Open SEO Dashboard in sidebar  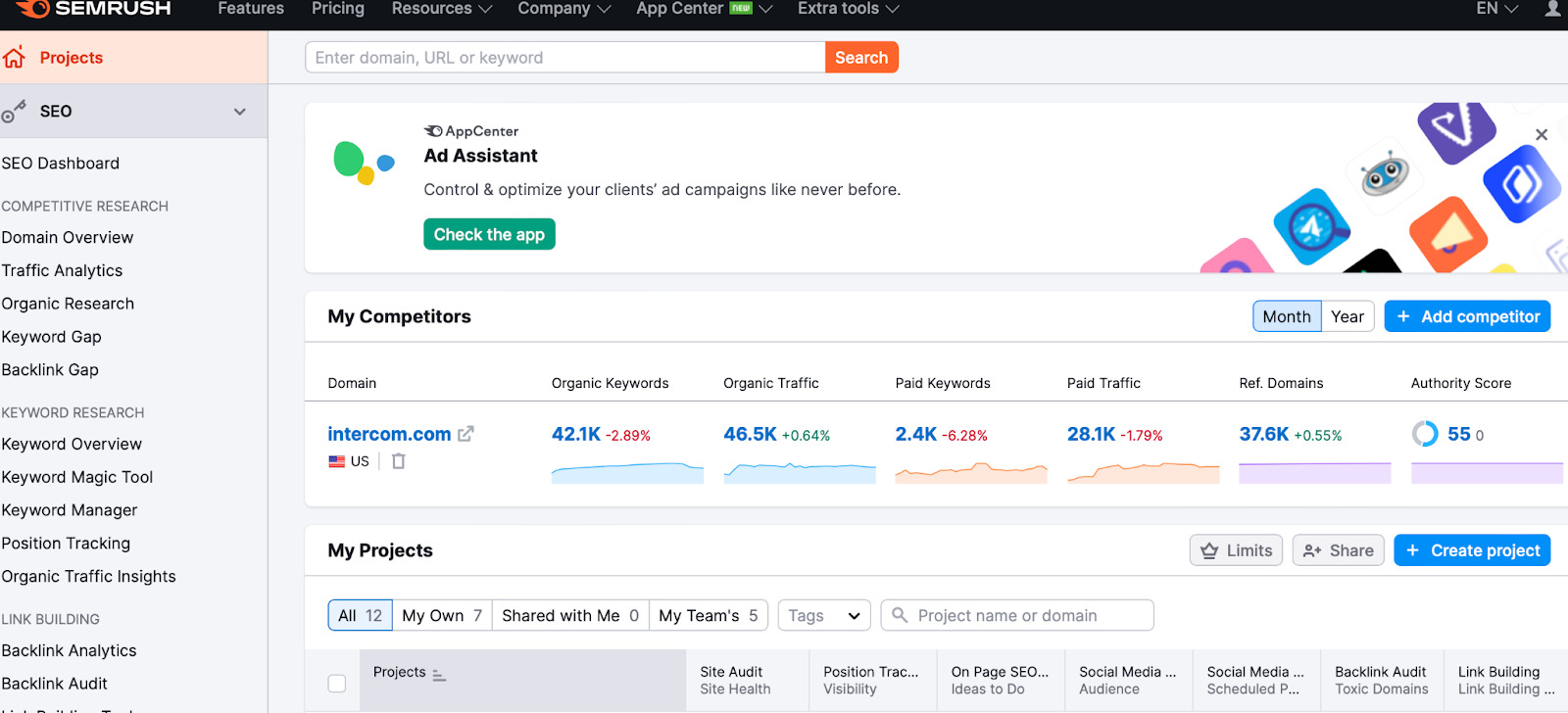pyautogui.click(x=61, y=164)
